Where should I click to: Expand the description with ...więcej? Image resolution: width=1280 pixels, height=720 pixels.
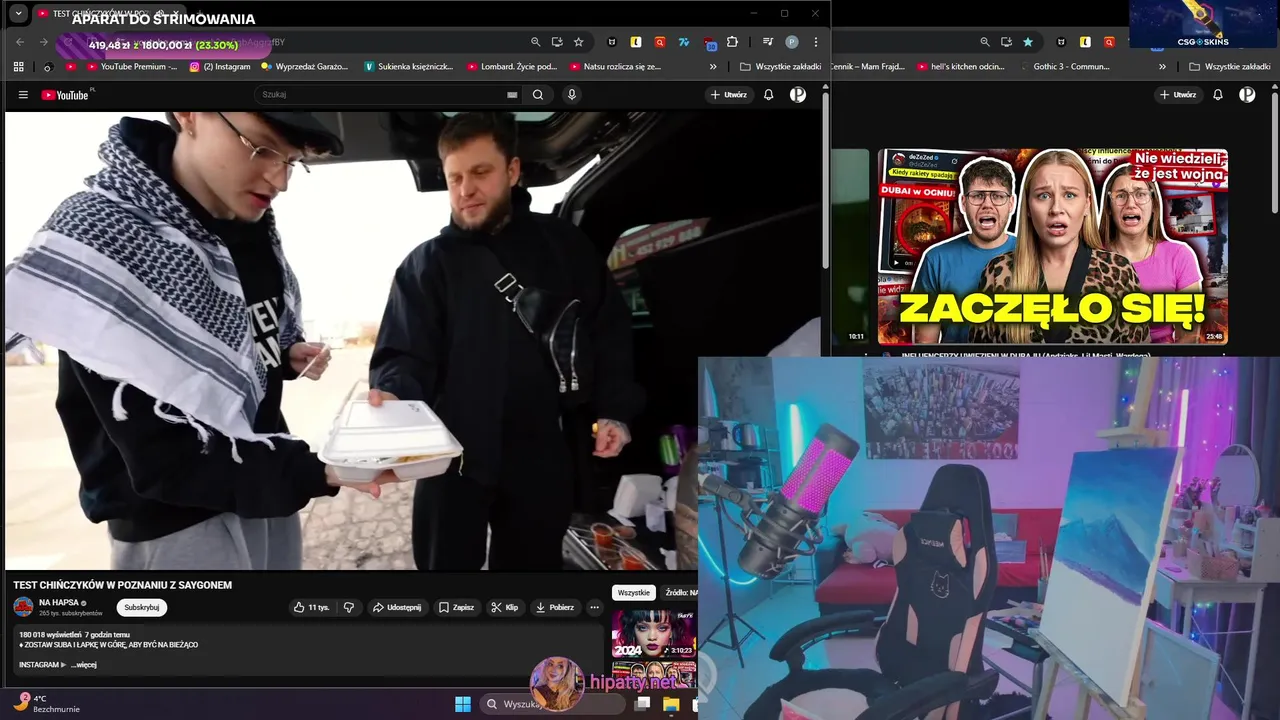[x=84, y=665]
